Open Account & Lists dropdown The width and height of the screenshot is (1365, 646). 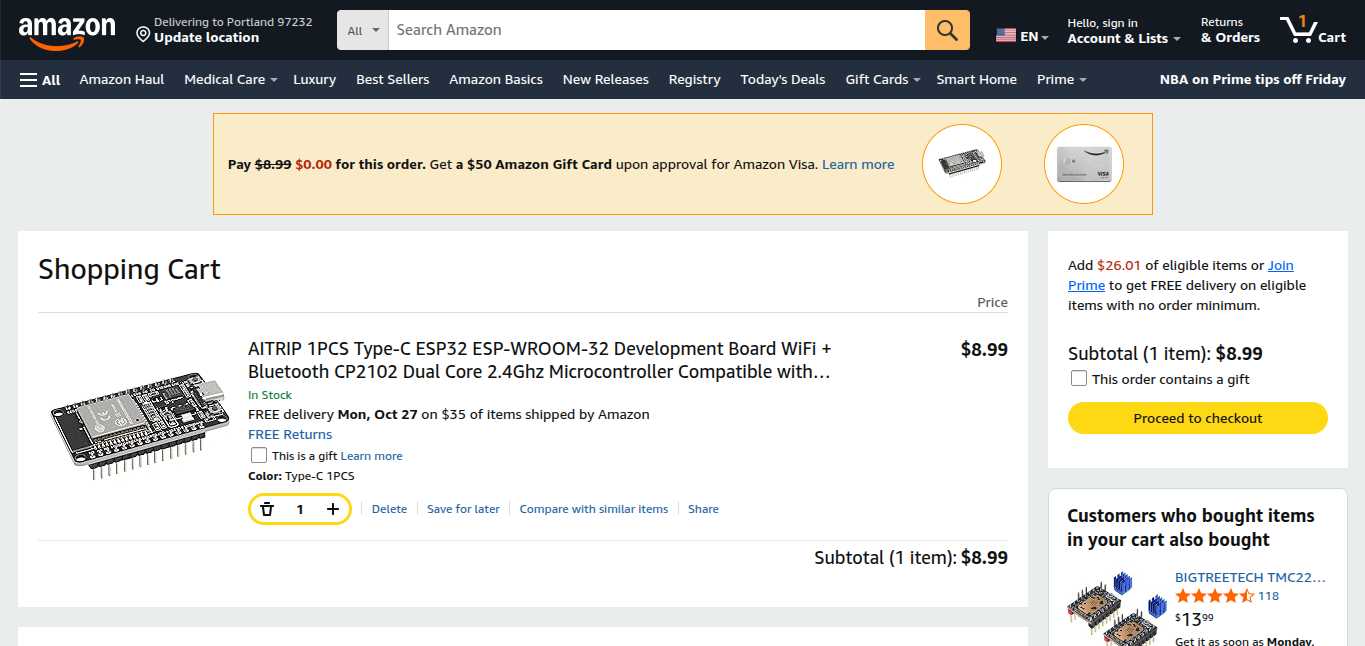1123,31
